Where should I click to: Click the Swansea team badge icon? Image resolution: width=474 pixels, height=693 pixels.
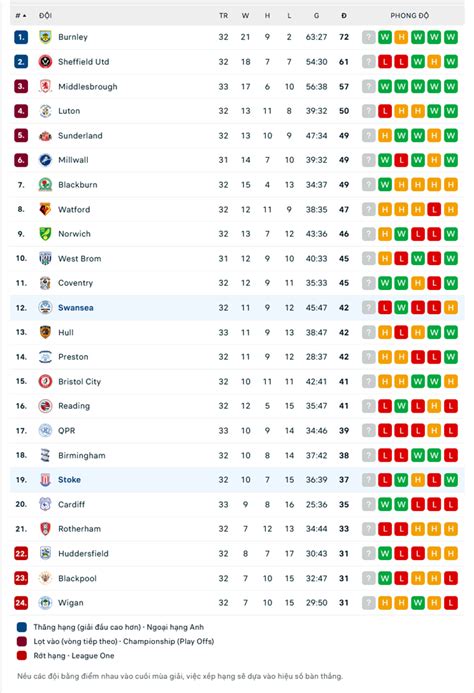45,308
